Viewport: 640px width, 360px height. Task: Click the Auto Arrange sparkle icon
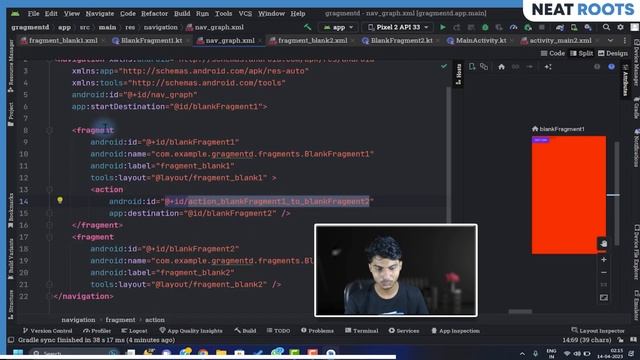(x=548, y=67)
